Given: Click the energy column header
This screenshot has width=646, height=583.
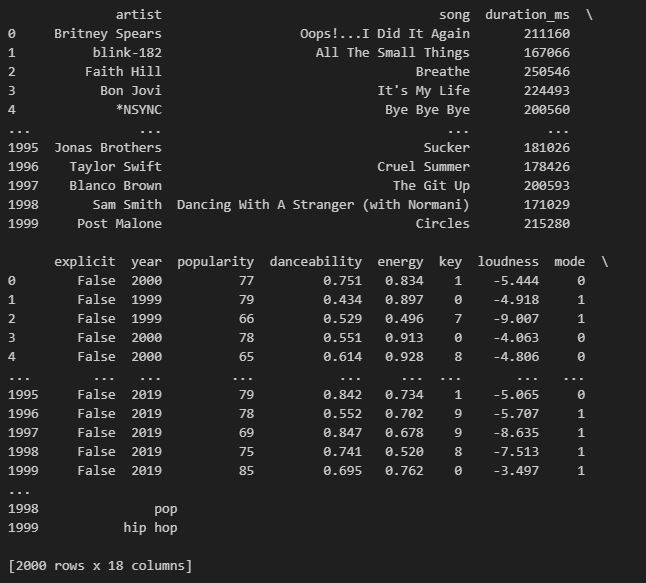Looking at the screenshot, I should 400,262.
